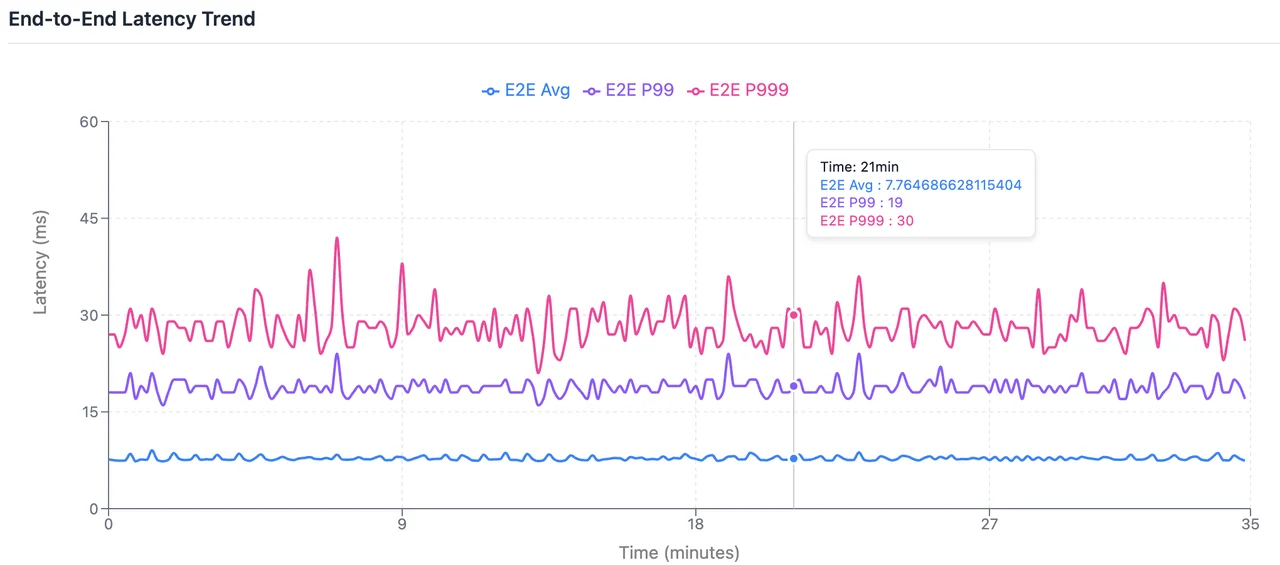Toggle the E2E P999 series legend label
Screen dimensions: 1280x565
click(749, 90)
